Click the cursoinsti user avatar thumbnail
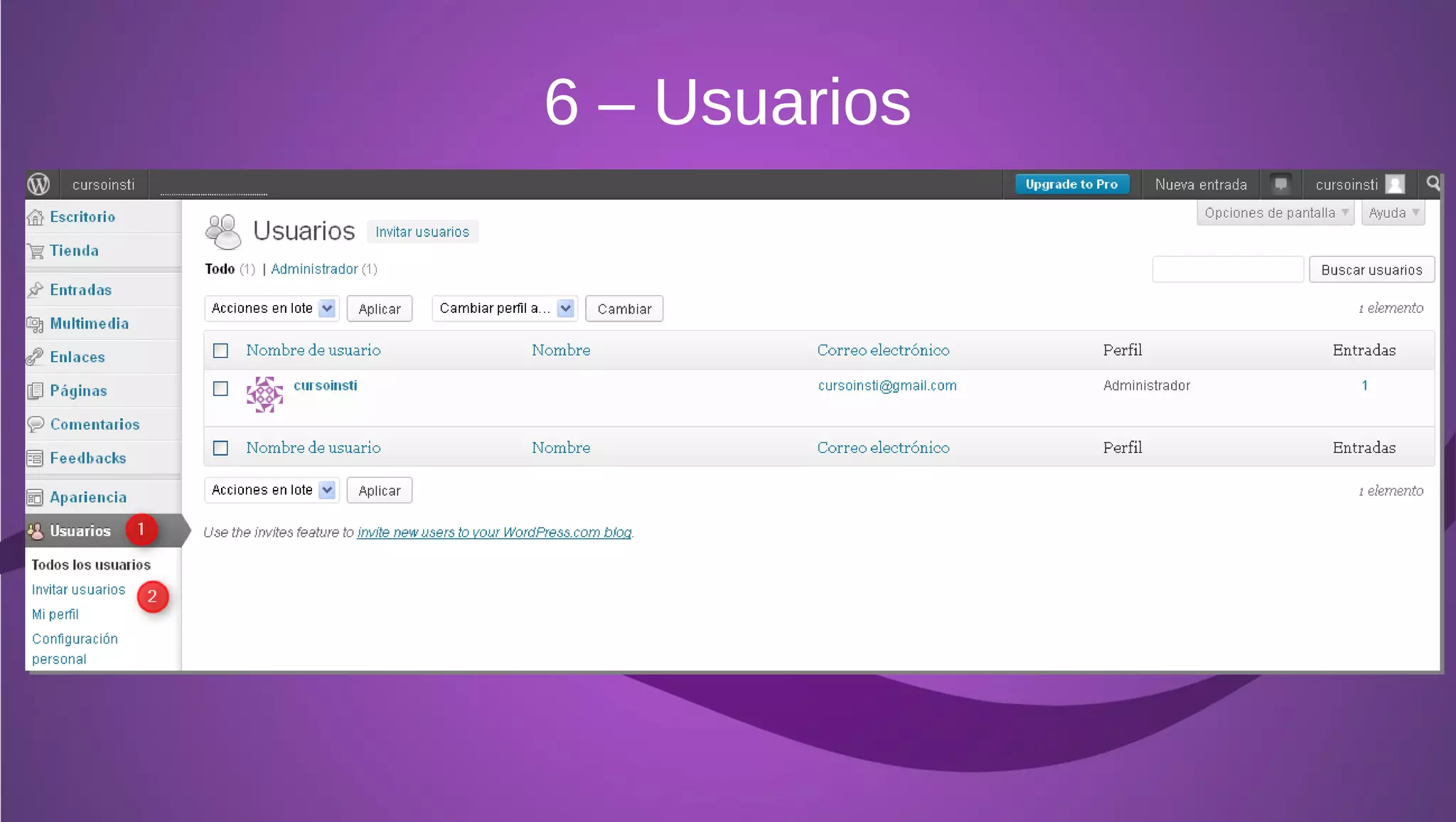1456x822 pixels. tap(264, 395)
